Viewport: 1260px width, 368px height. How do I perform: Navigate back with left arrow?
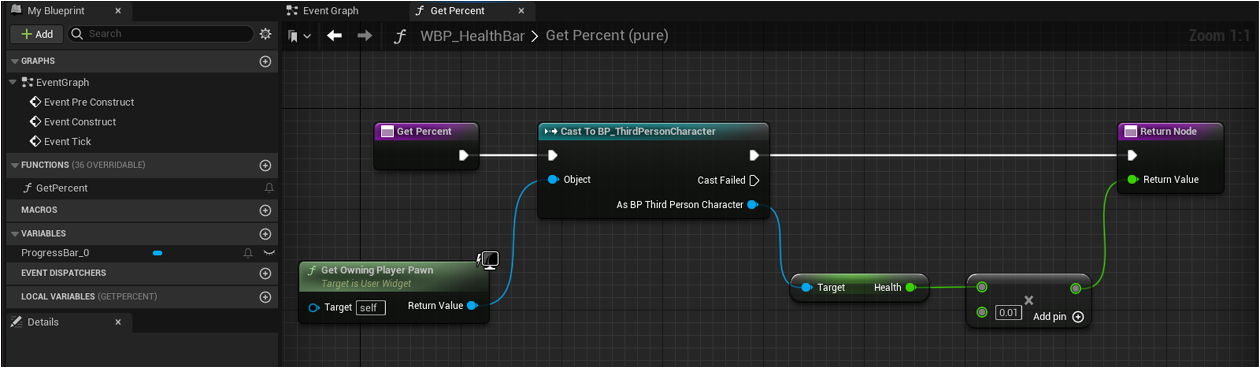click(x=335, y=35)
